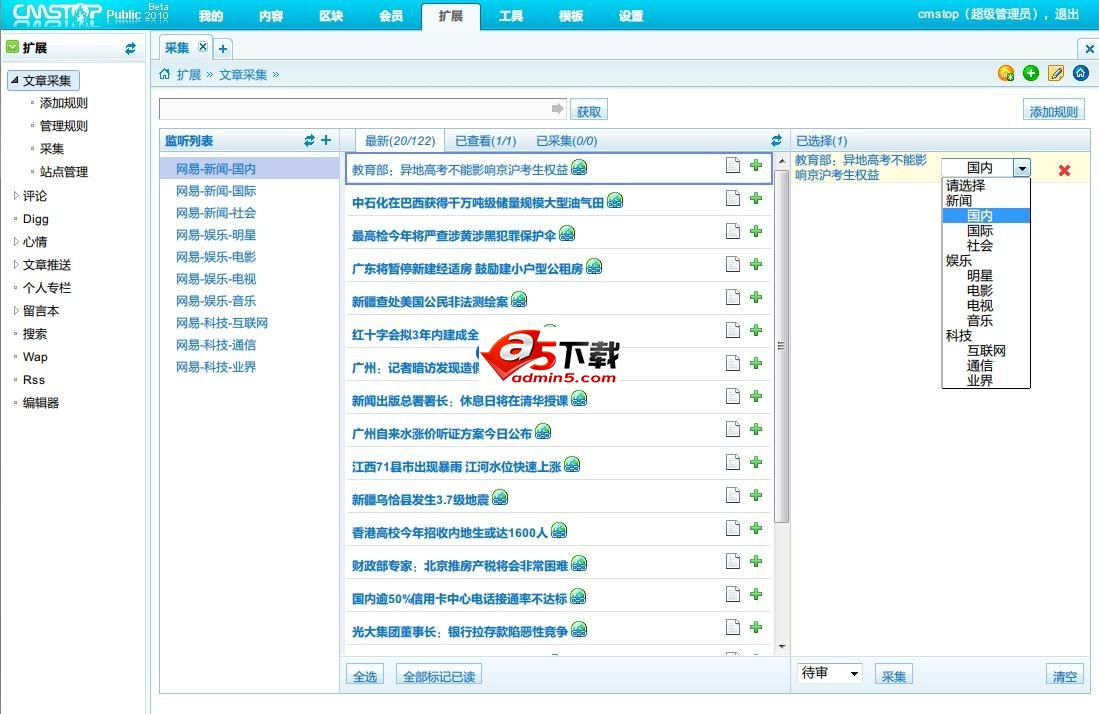Open 管理规则 in sidebar tree
Viewport: 1099px width, 714px height.
coord(64,126)
